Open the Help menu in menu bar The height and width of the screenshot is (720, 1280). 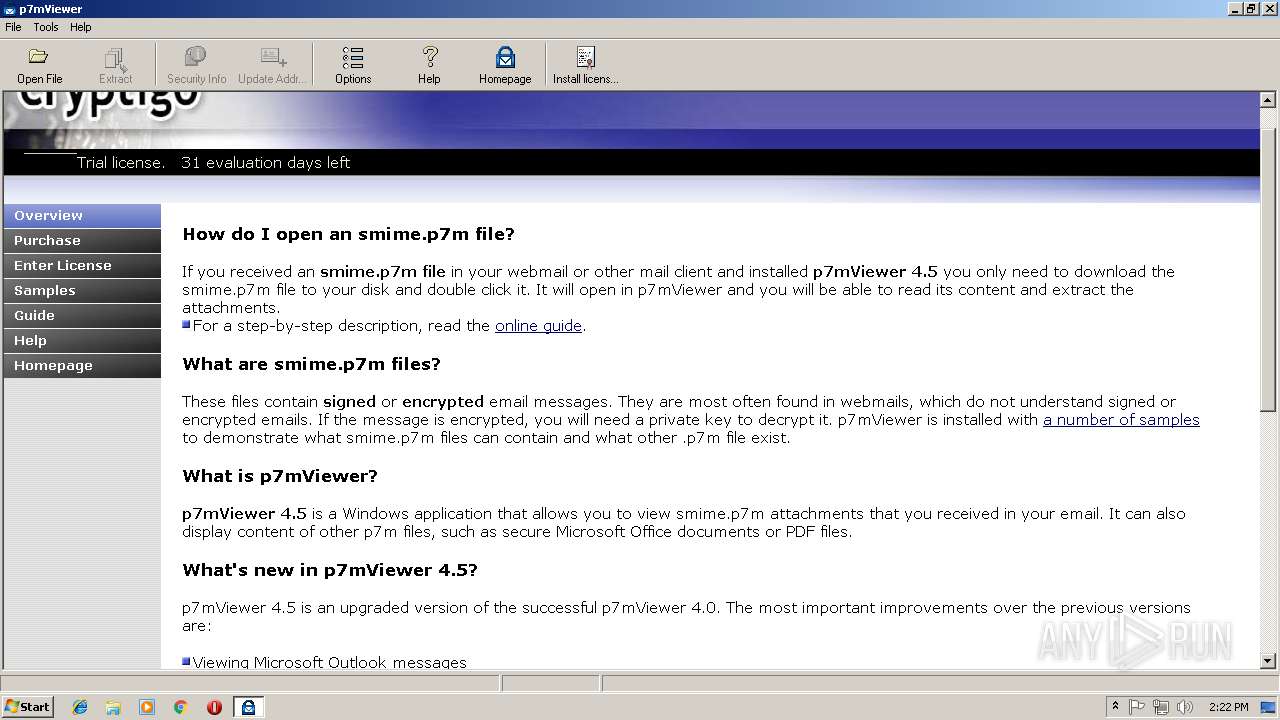[81, 27]
